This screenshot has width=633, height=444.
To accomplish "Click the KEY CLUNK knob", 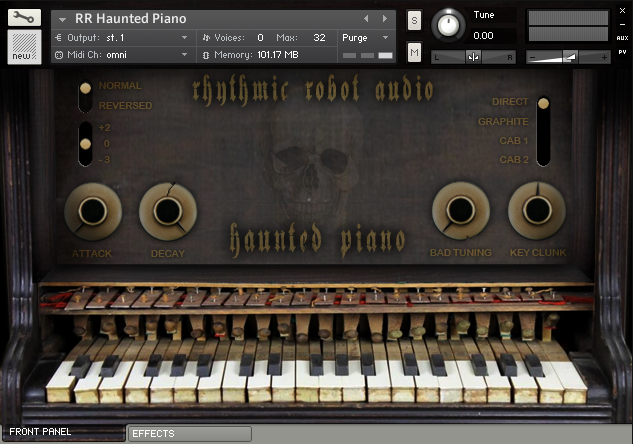I will [x=537, y=210].
